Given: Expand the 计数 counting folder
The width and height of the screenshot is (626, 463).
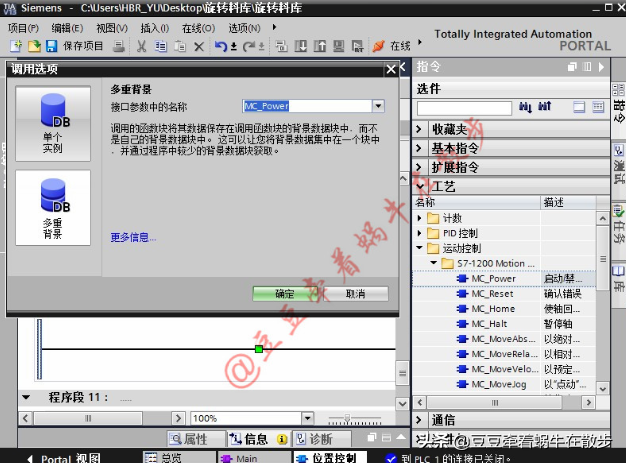Looking at the screenshot, I should [x=419, y=218].
